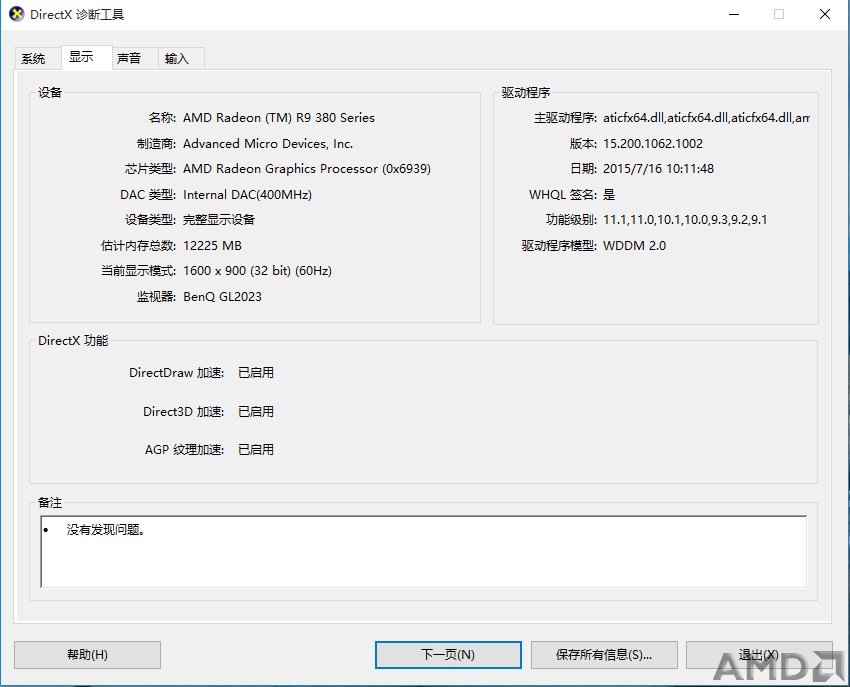Click display mode 1600 x 900 (32 bit) (60Hz)
850x687 pixels.
point(257,271)
